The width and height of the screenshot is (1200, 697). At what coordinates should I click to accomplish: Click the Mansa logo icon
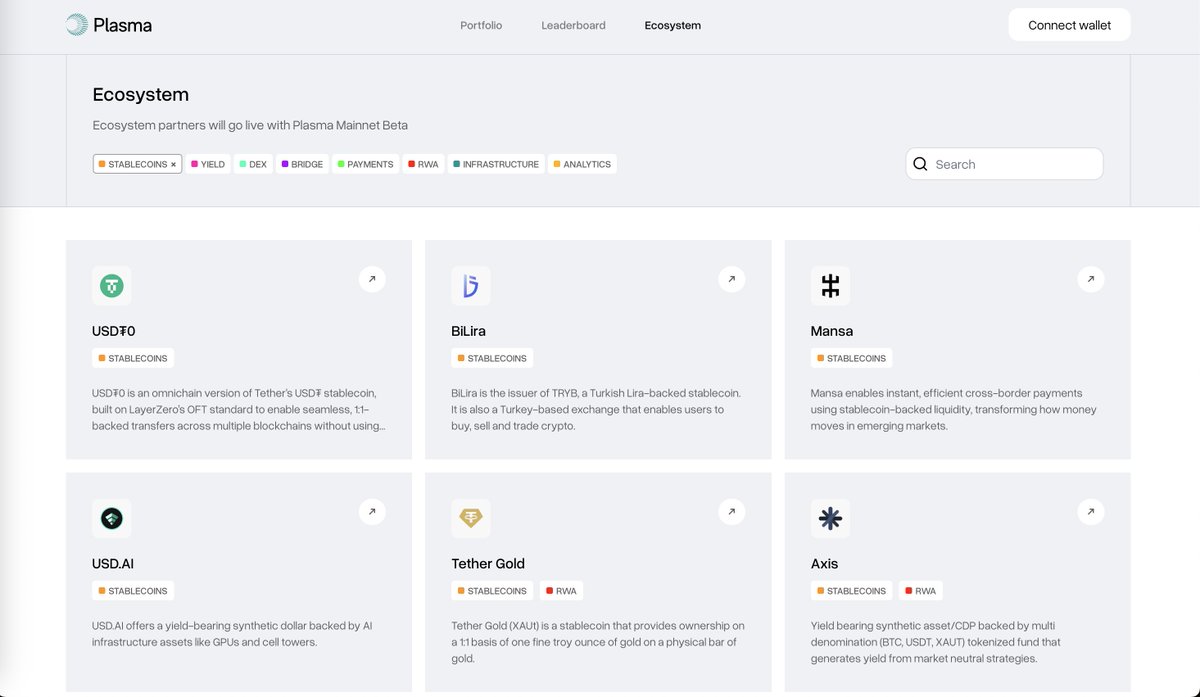830,286
